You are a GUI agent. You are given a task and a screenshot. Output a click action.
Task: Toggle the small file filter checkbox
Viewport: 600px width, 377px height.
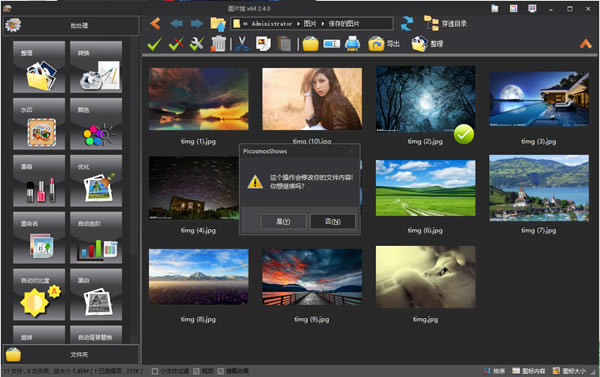(155, 371)
